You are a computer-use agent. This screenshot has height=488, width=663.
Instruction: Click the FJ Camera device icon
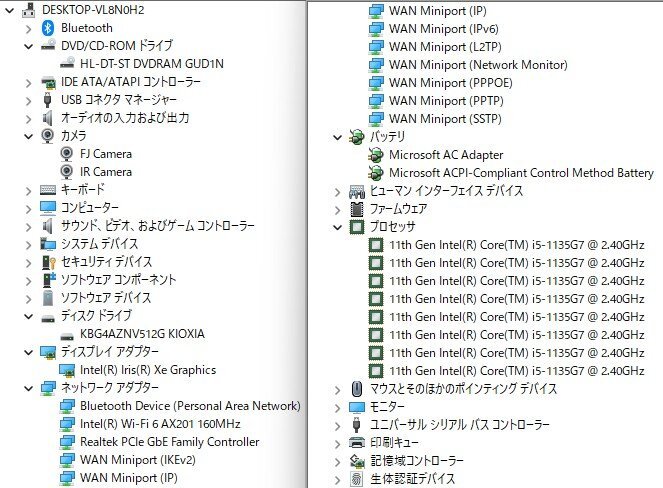point(67,154)
